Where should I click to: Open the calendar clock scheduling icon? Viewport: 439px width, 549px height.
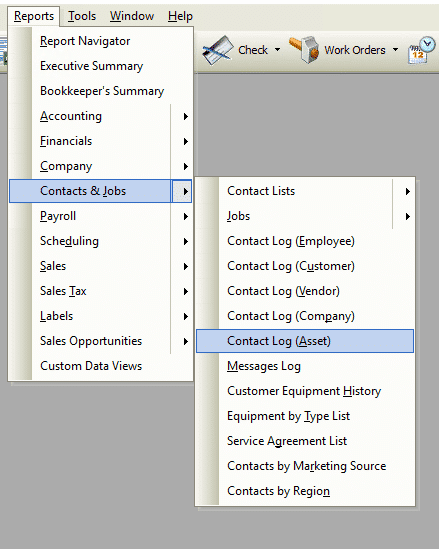click(422, 50)
